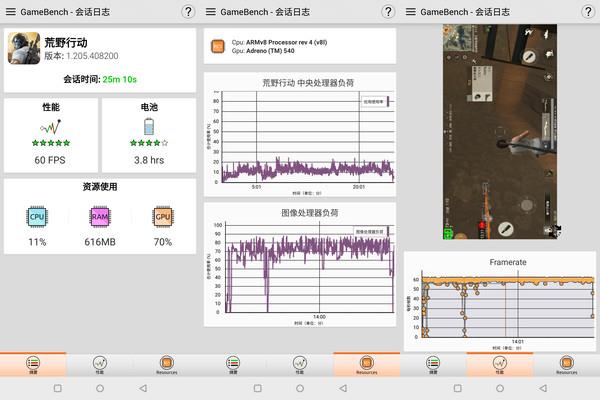The image size is (600, 400).
Task: Tap the legend box in GPU load chart
Action: point(372,232)
